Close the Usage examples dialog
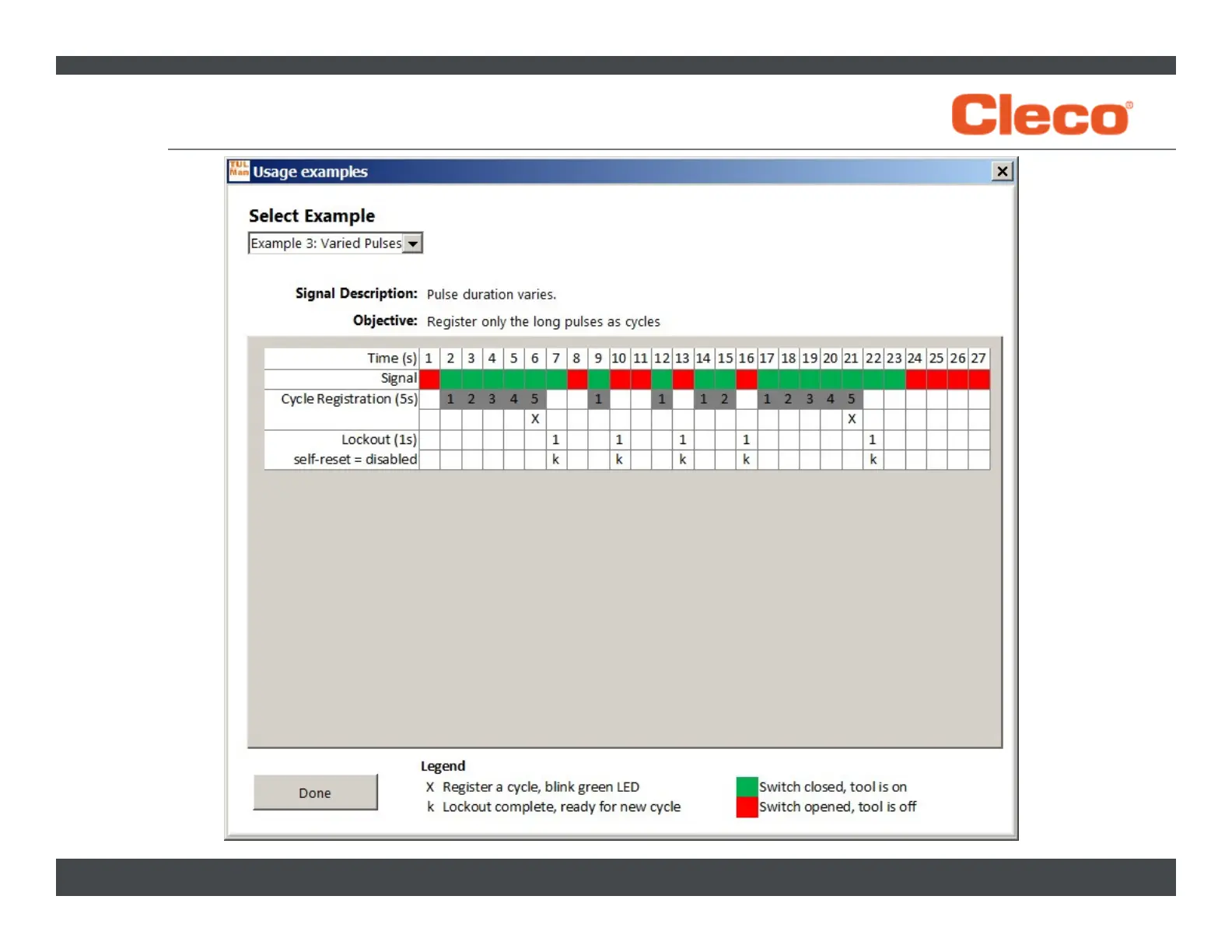Viewport: 1232px width, 952px height. (1003, 171)
